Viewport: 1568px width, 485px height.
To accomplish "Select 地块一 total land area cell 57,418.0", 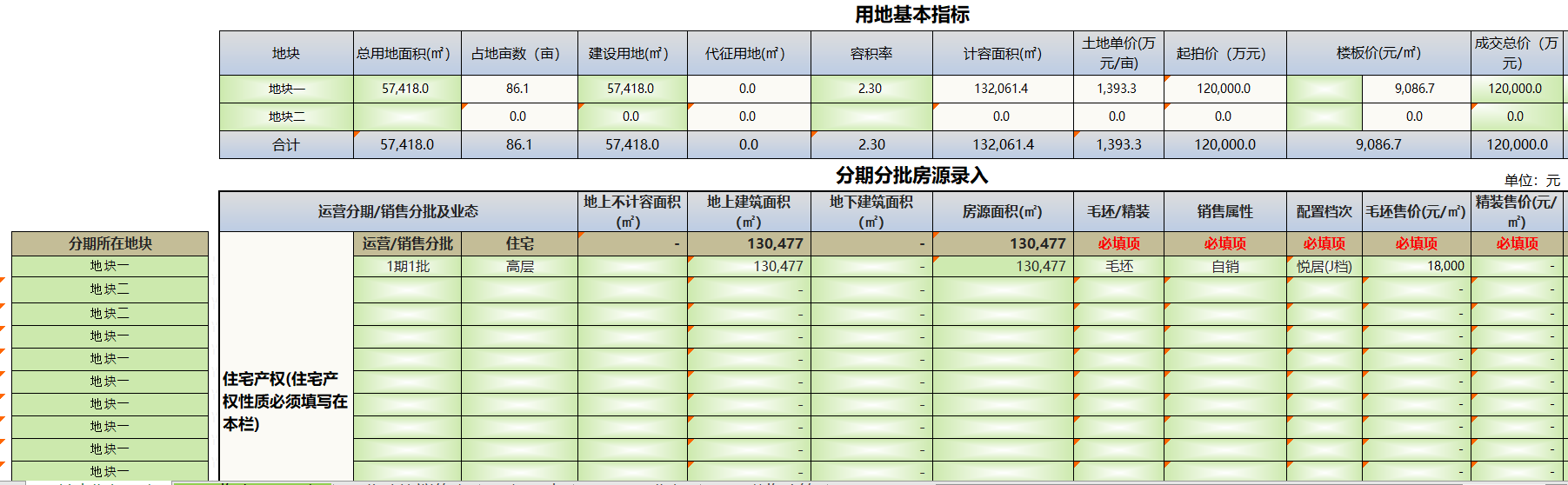I will click(406, 89).
